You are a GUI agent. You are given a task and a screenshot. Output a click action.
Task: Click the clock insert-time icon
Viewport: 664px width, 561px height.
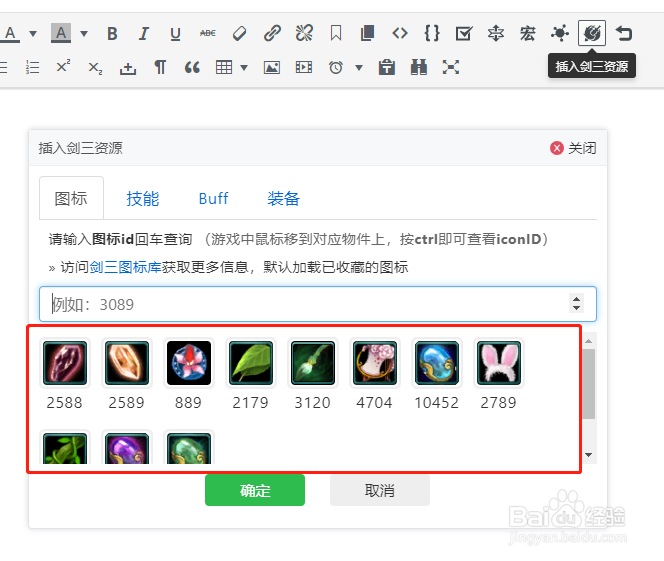tap(336, 67)
